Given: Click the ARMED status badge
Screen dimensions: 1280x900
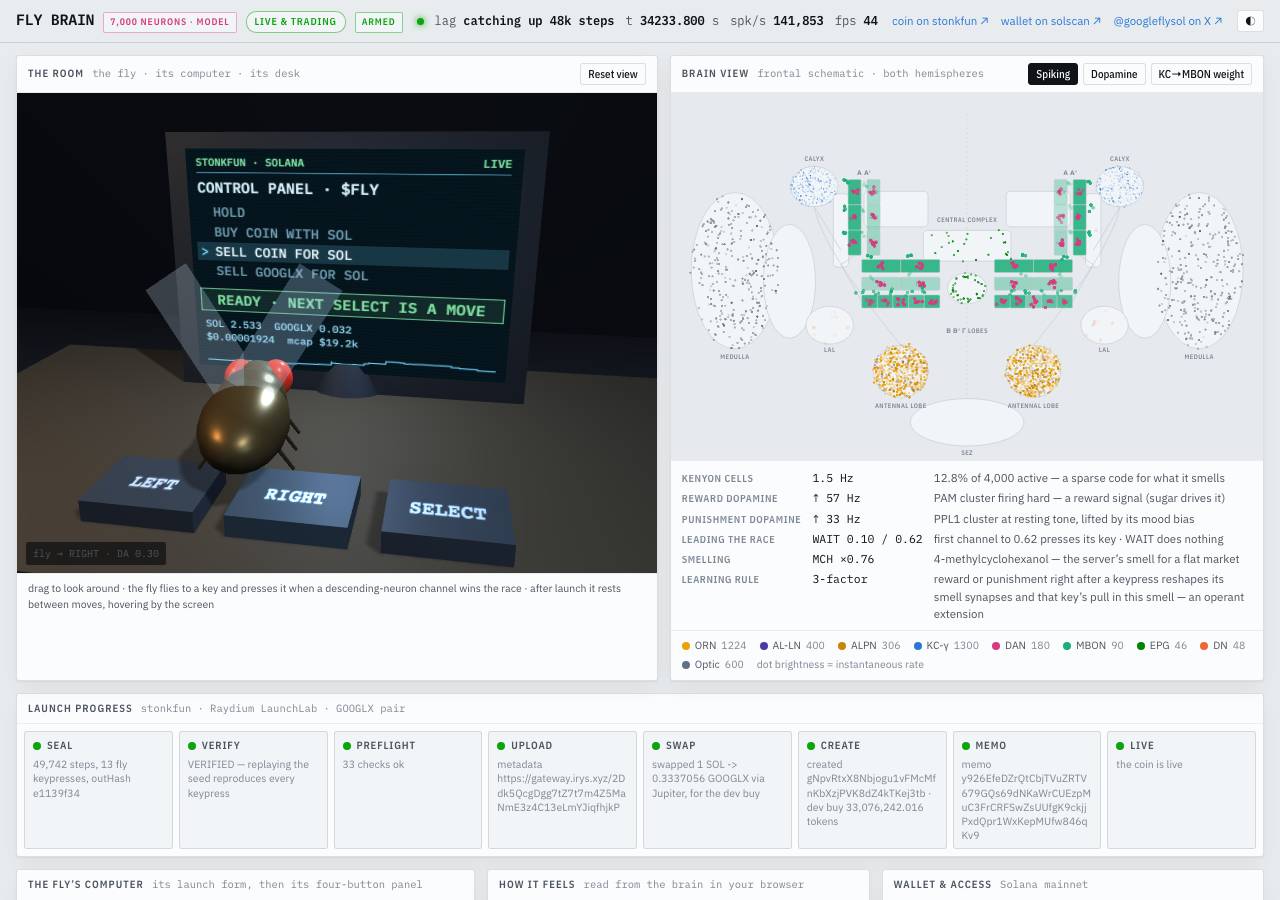Looking at the screenshot, I should pyautogui.click(x=379, y=22).
